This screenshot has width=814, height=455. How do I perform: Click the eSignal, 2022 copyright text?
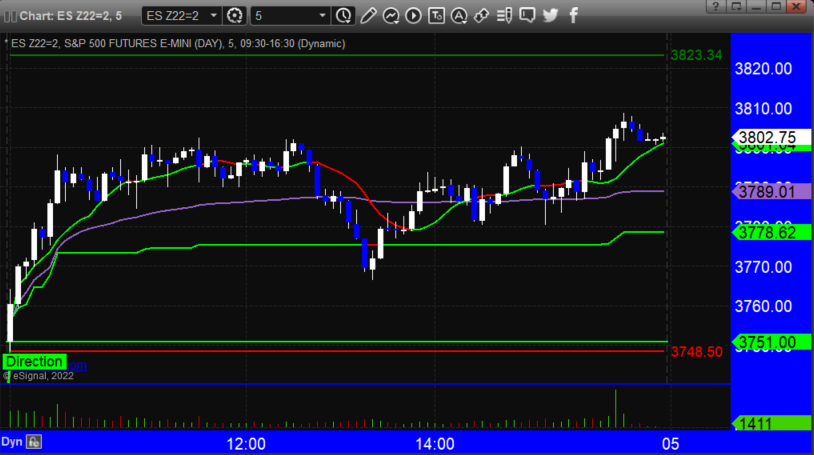tap(39, 376)
